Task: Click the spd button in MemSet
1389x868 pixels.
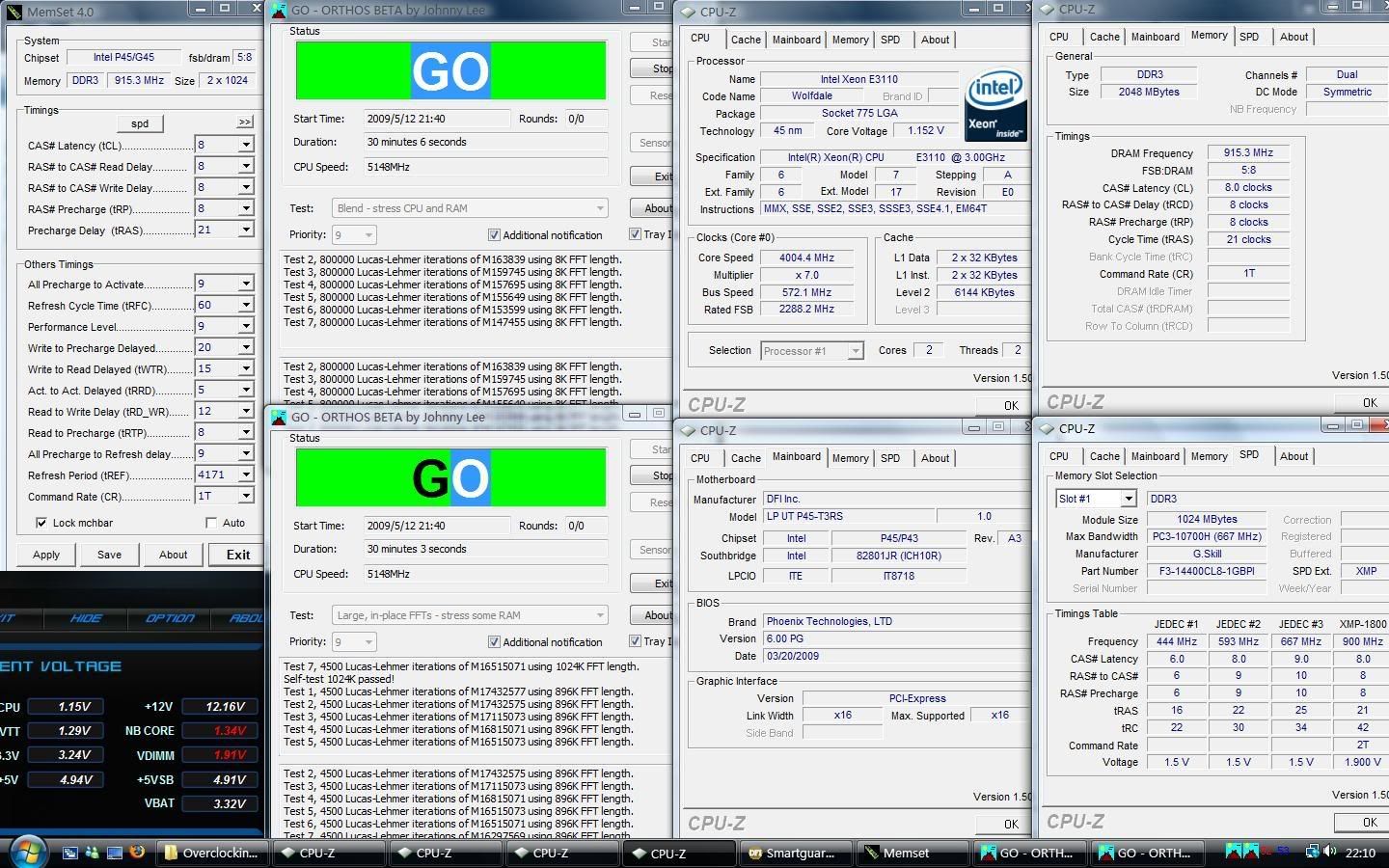Action: pyautogui.click(x=140, y=123)
